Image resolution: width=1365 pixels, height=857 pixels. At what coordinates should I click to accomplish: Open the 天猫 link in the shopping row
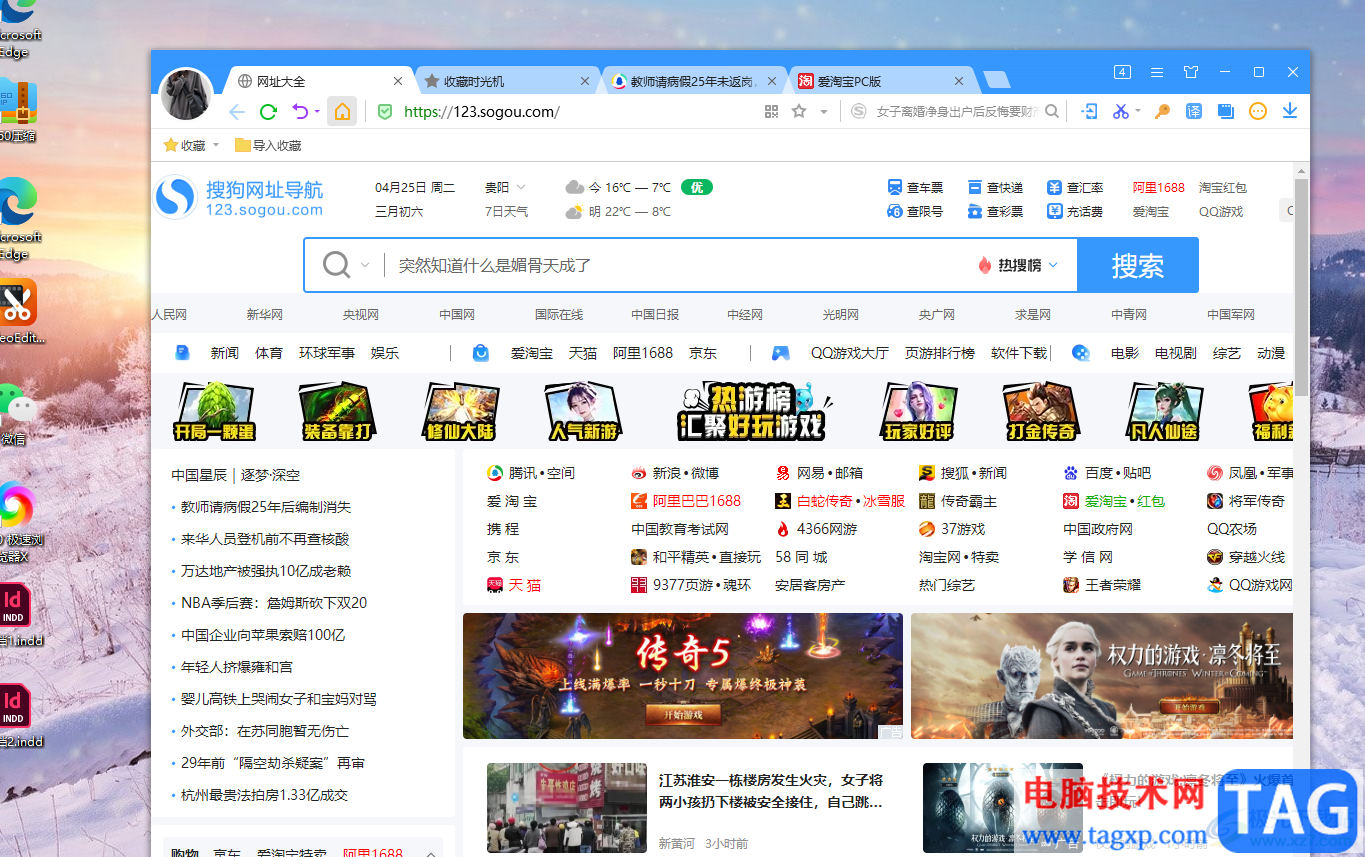(x=583, y=353)
